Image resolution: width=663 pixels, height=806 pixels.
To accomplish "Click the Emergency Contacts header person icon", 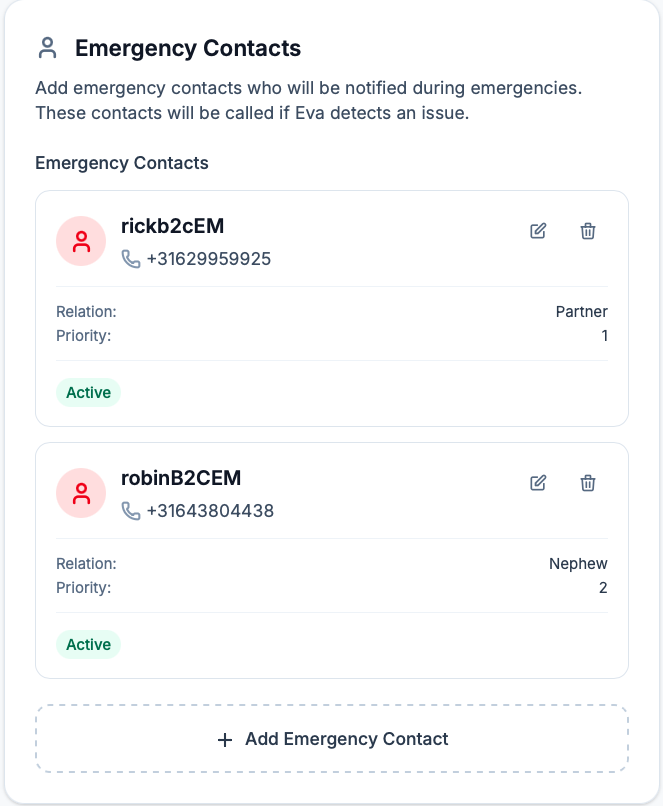I will tap(47, 47).
